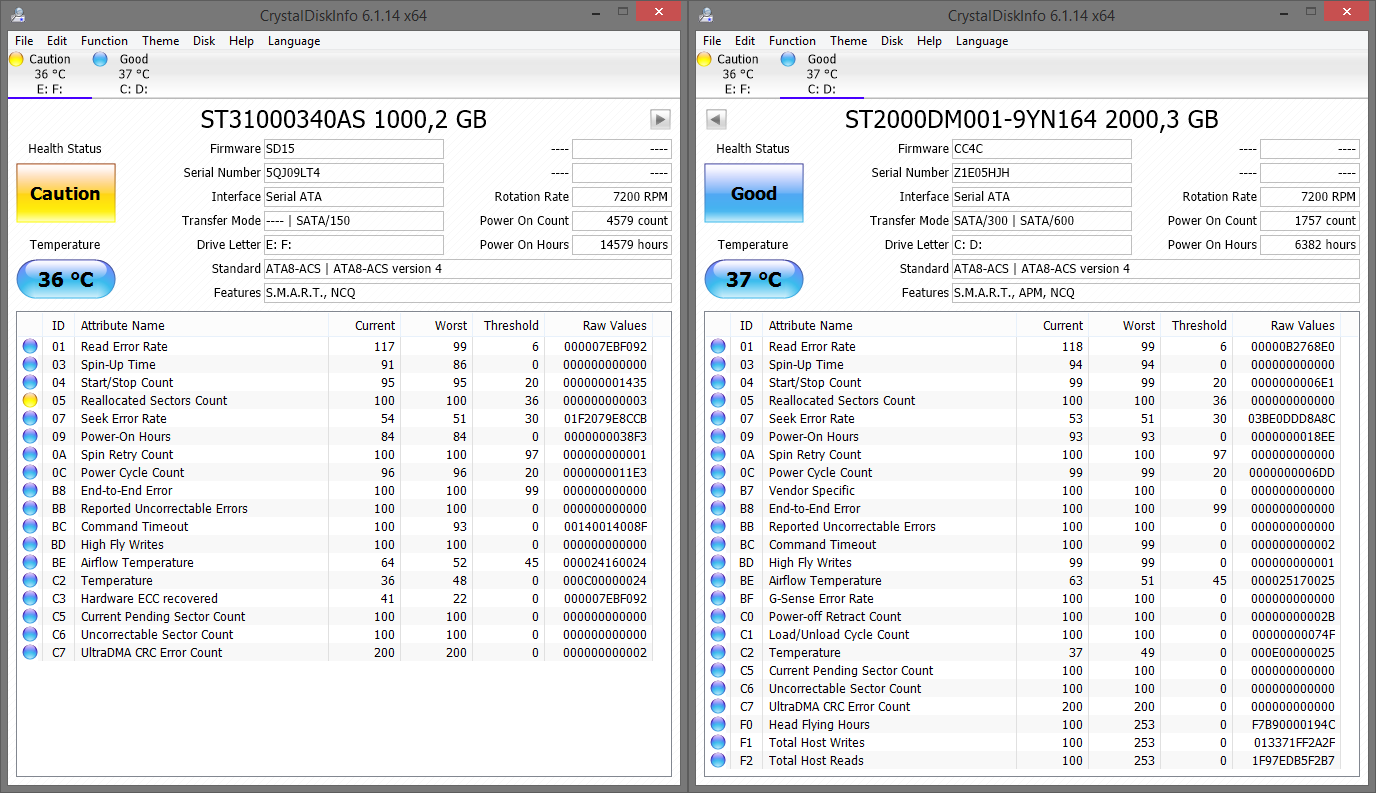This screenshot has height=793, width=1376.
Task: Open Edit menu in ST2000DM001 window
Action: tap(745, 41)
